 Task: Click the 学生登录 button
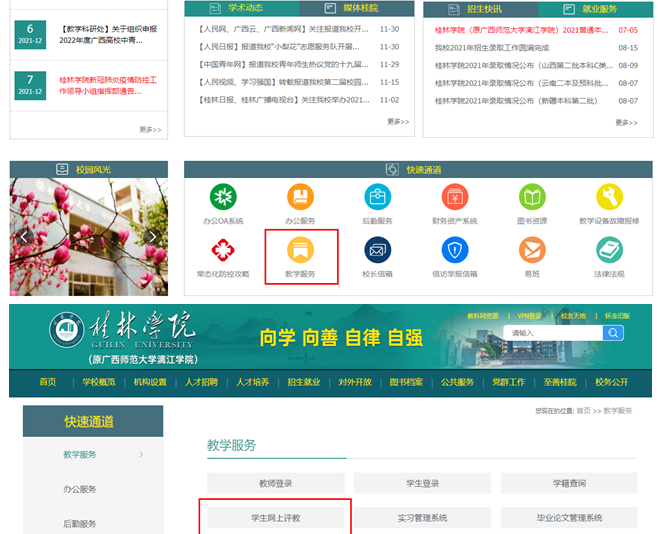pyautogui.click(x=423, y=484)
